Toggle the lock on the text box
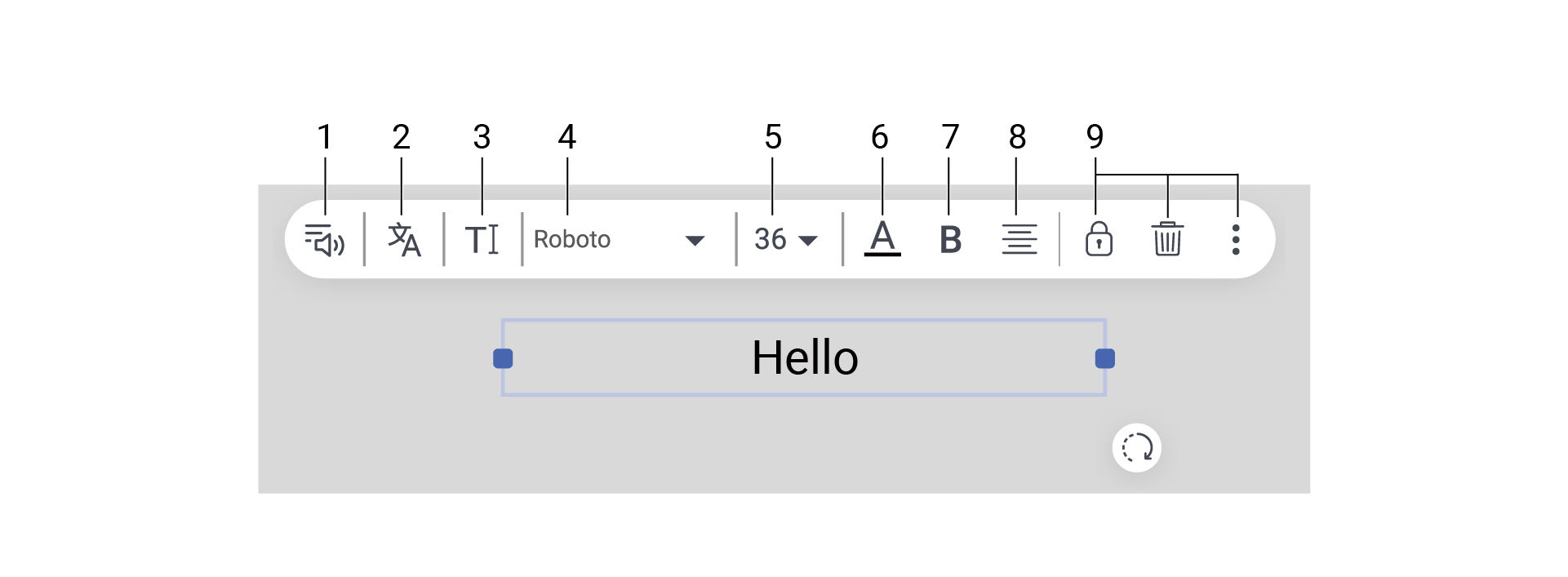This screenshot has width=1568, height=577. [x=1099, y=240]
